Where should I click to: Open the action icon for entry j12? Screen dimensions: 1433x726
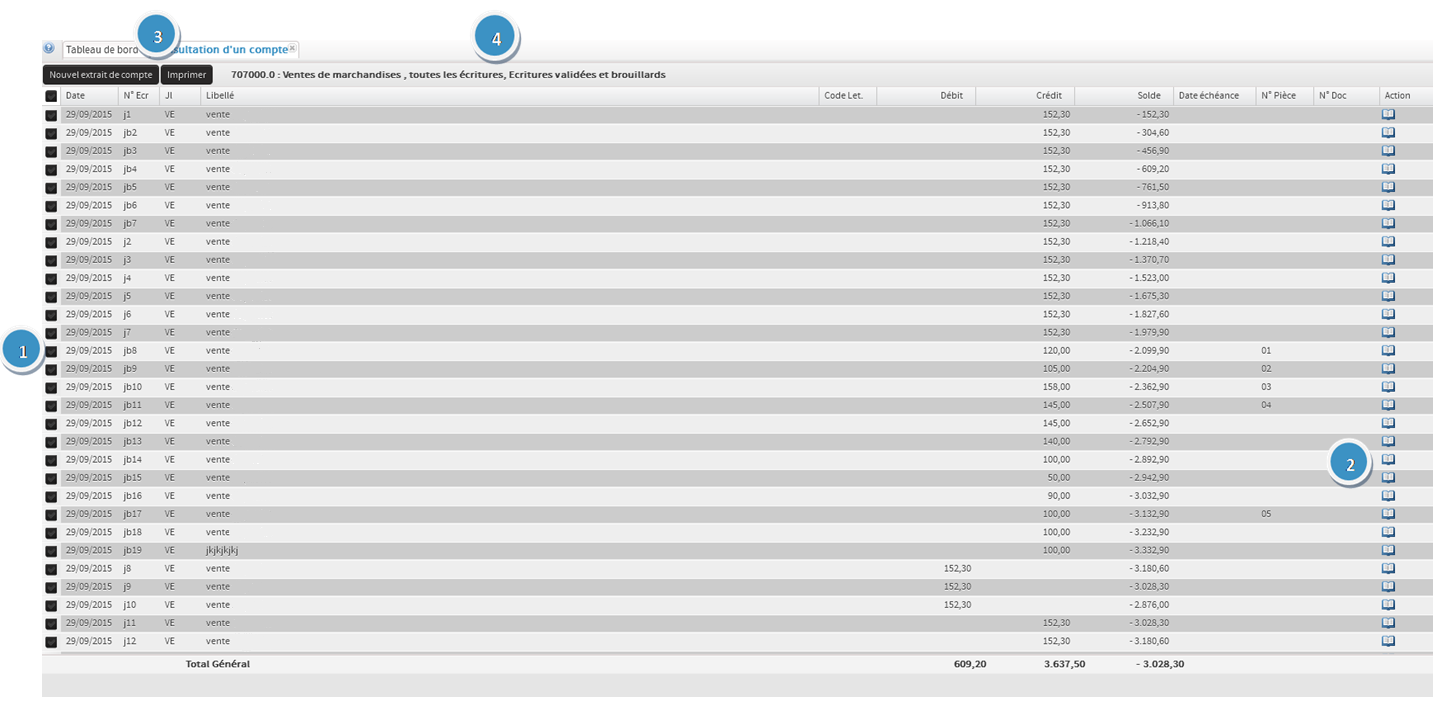(x=1388, y=641)
